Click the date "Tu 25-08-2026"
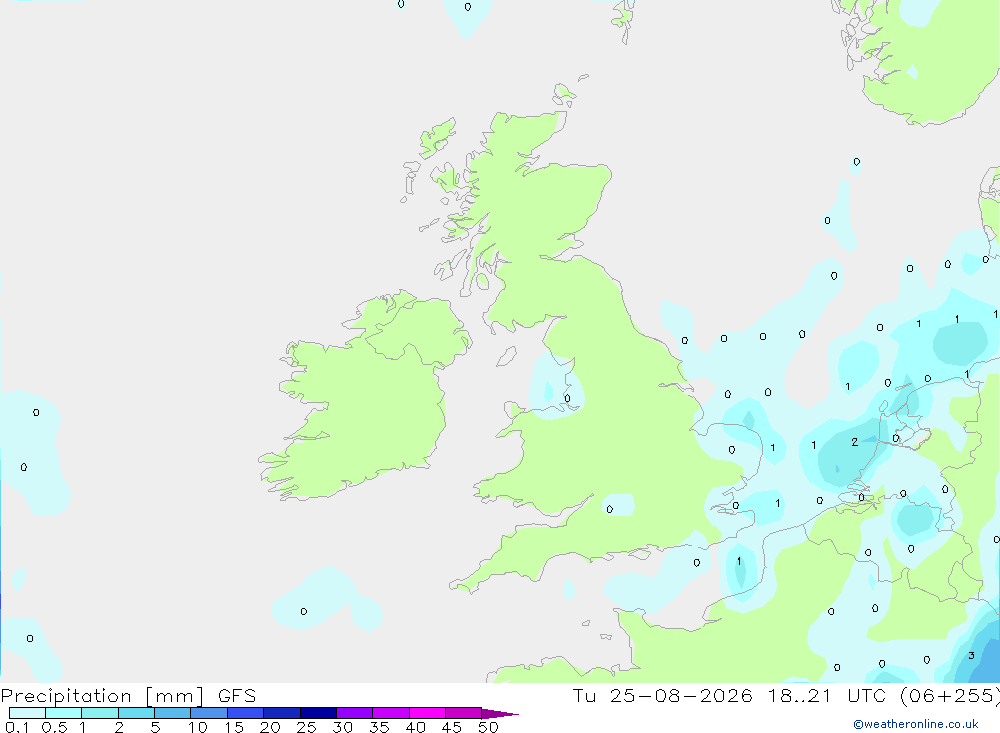1000x733 pixels. (x=663, y=695)
